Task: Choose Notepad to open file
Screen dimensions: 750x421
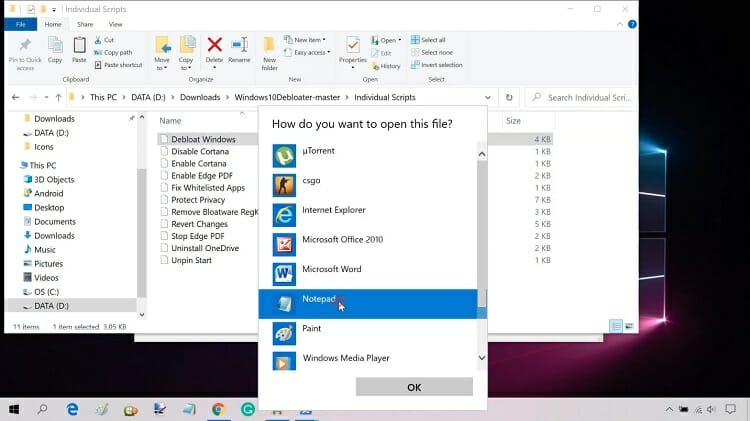Action: click(367, 304)
